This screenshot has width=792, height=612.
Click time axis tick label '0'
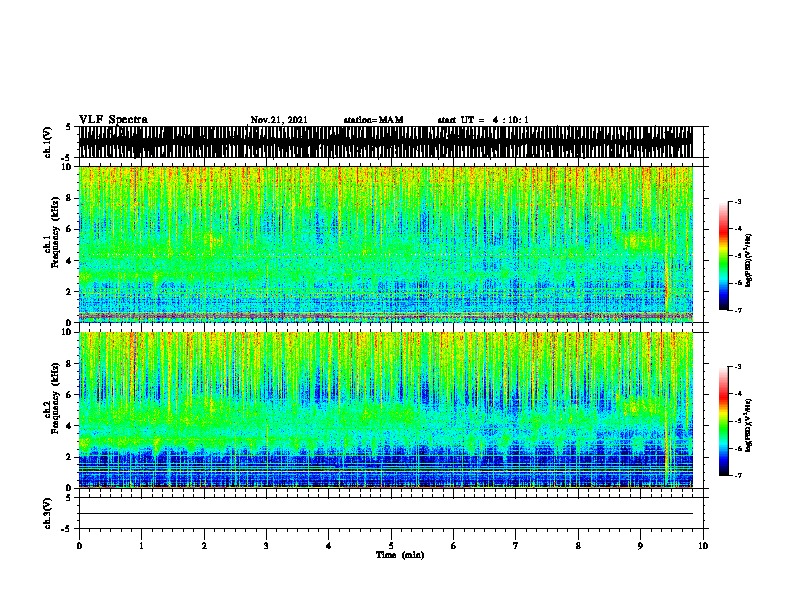pyautogui.click(x=79, y=545)
